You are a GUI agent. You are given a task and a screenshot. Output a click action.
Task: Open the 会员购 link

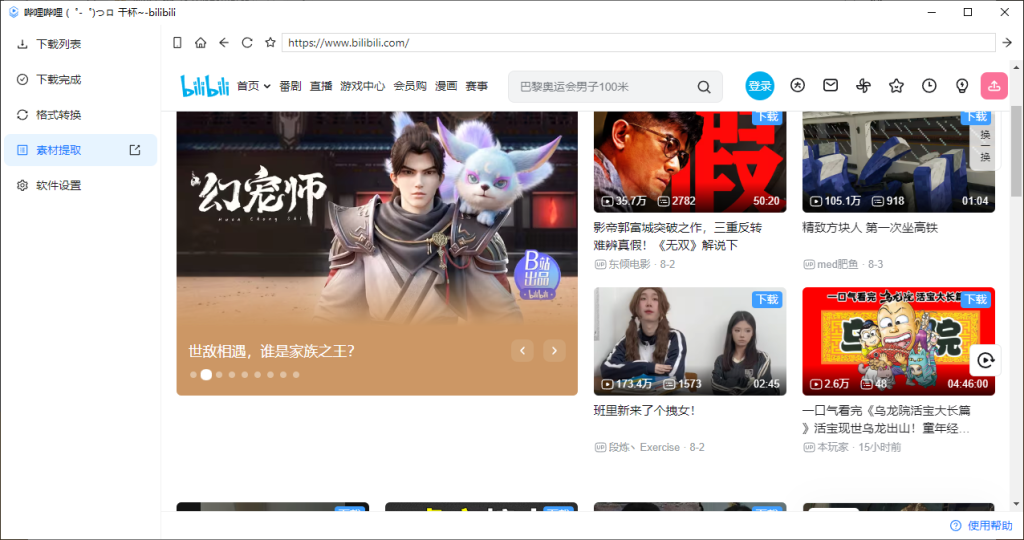410,86
